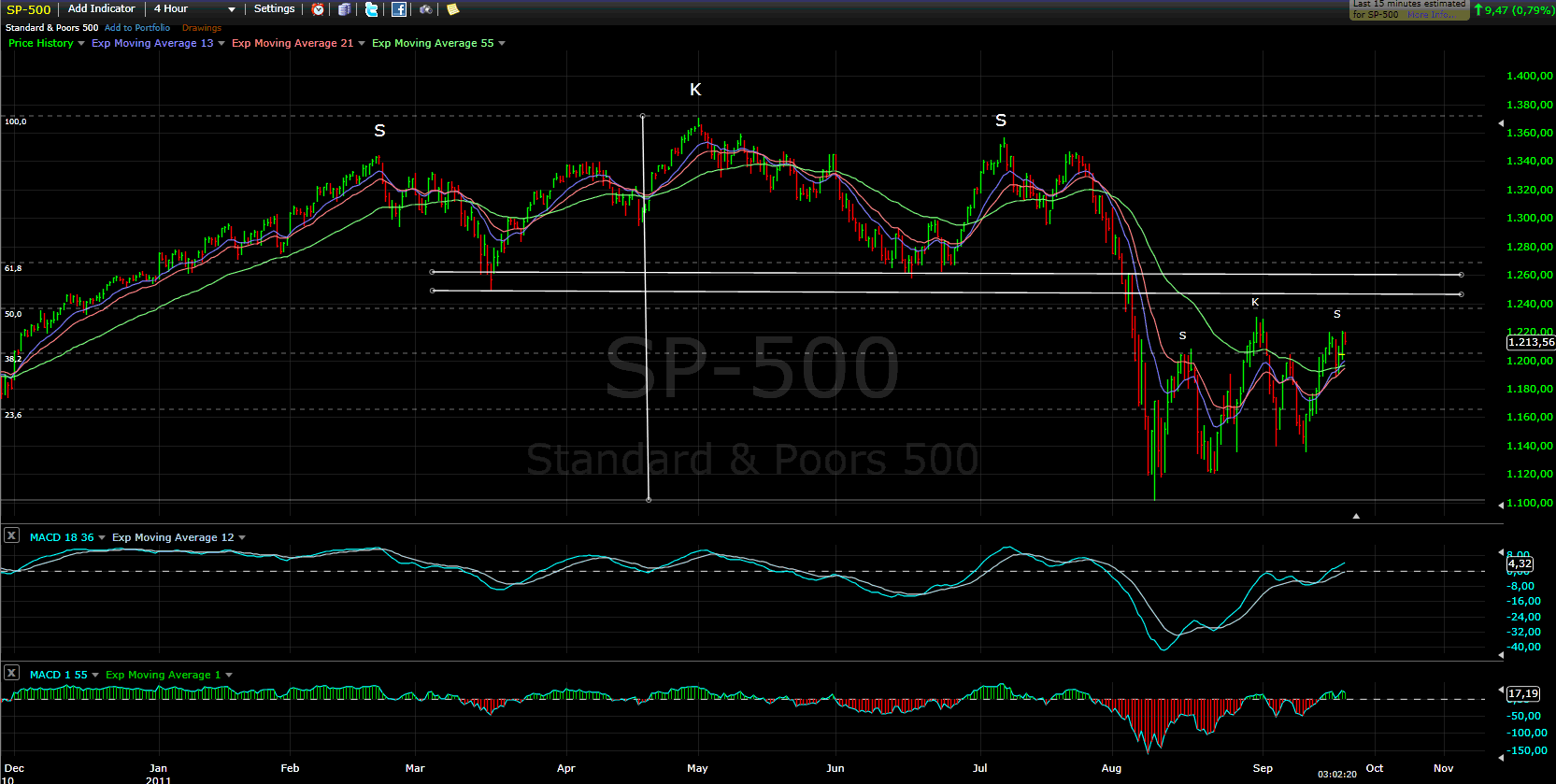
Task: Expand Price History options arrow
Action: (81, 44)
